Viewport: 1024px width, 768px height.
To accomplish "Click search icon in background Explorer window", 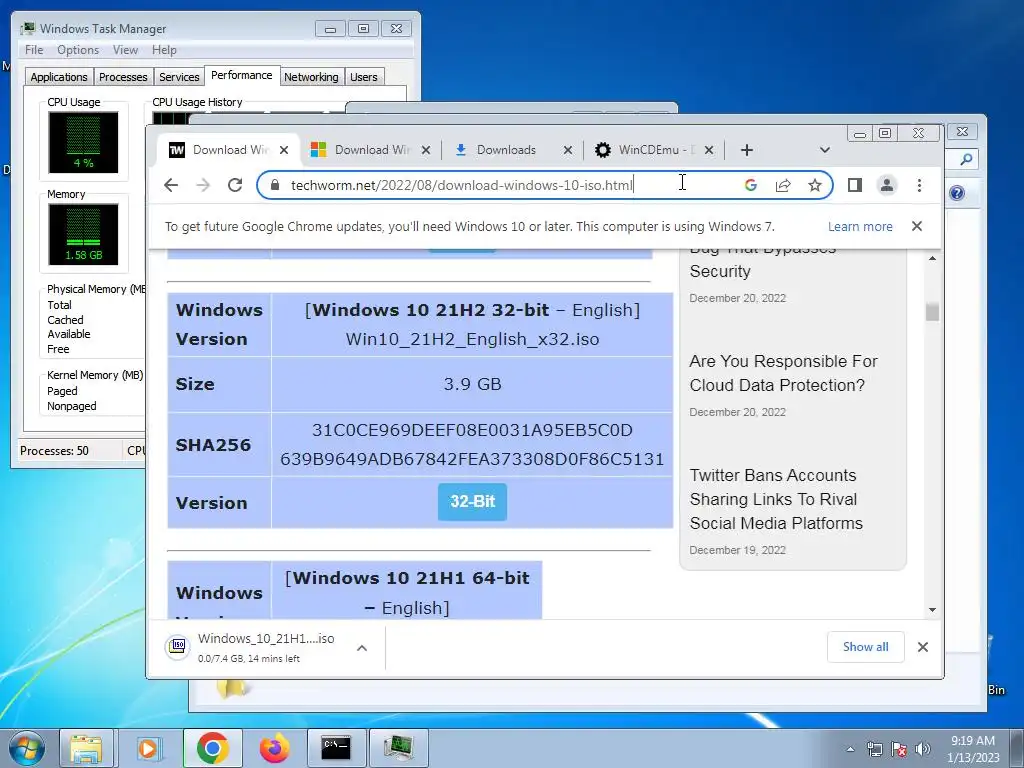I will 966,159.
